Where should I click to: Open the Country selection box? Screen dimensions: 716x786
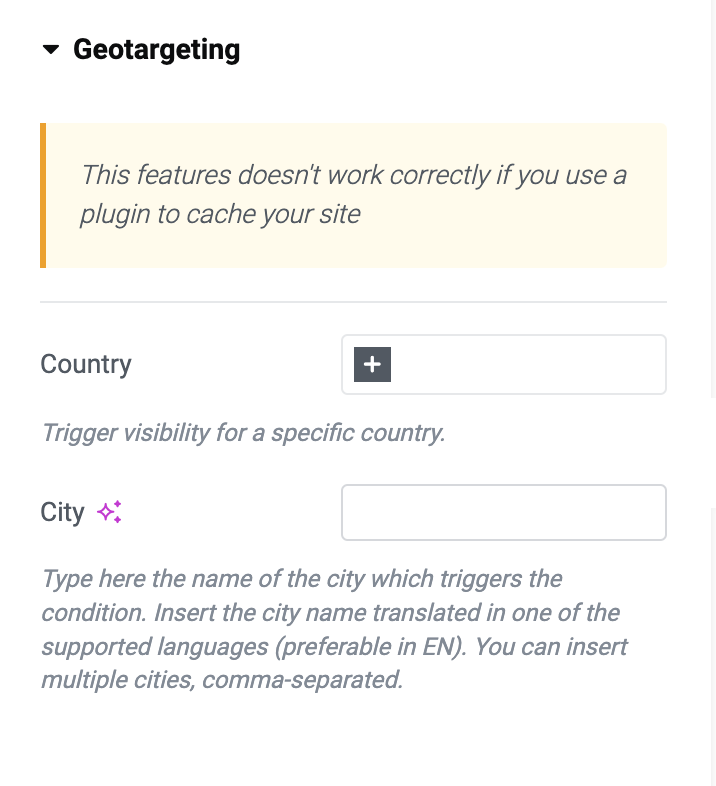click(x=504, y=364)
